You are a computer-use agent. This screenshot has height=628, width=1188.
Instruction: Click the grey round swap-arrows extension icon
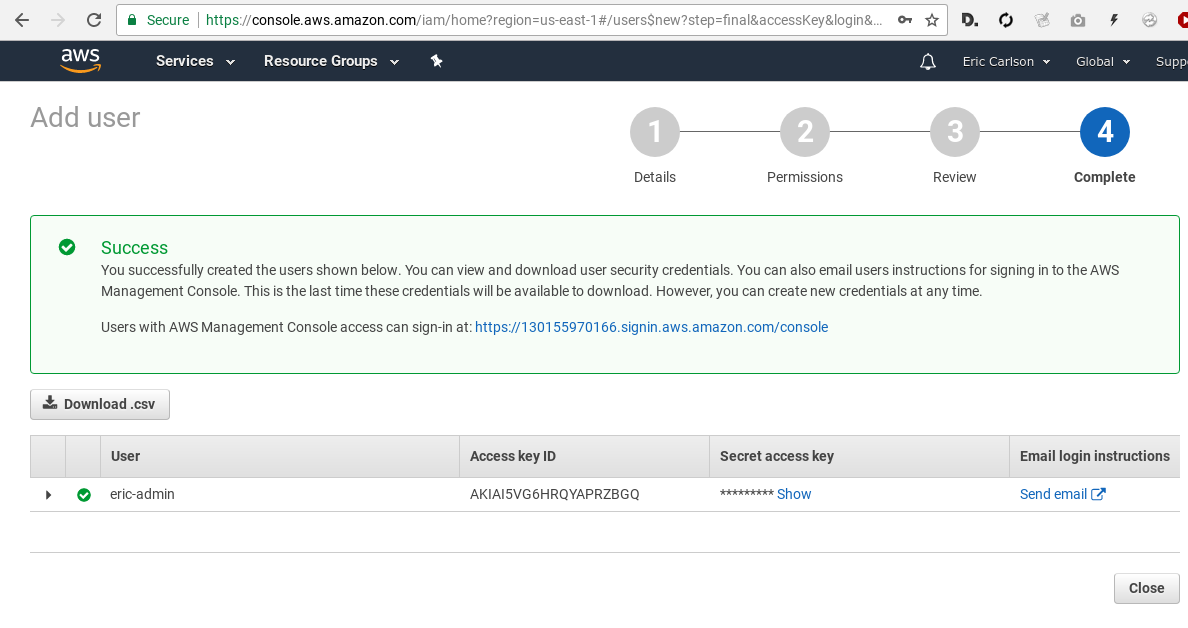click(1149, 20)
